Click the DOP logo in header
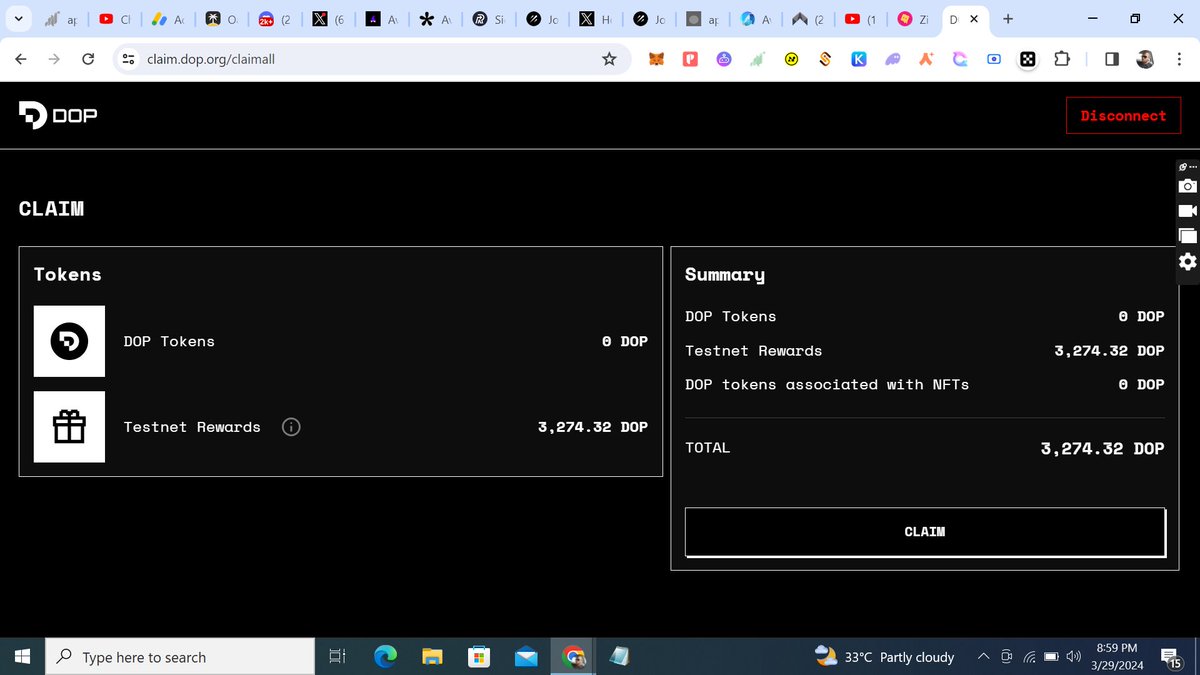 tap(58, 116)
